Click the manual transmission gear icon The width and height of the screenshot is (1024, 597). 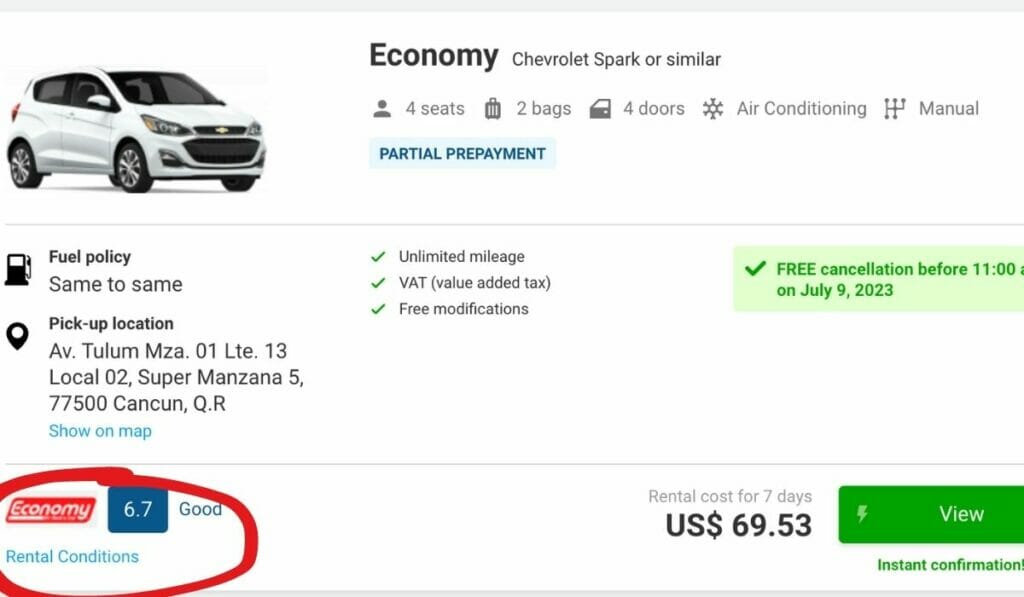894,109
